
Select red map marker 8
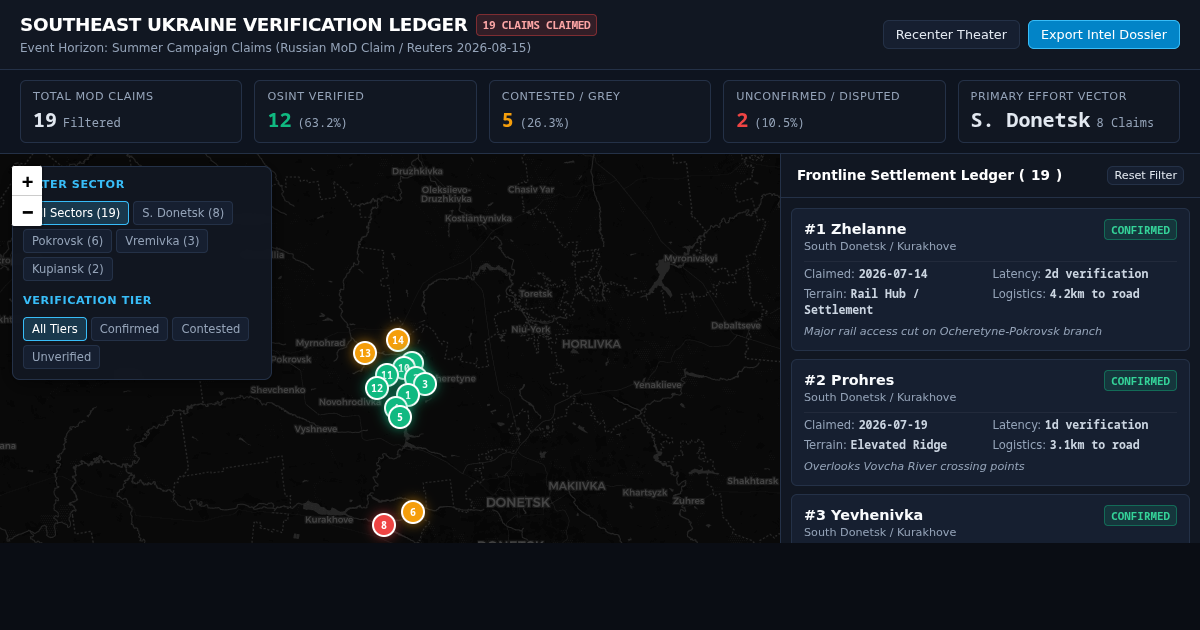384,525
